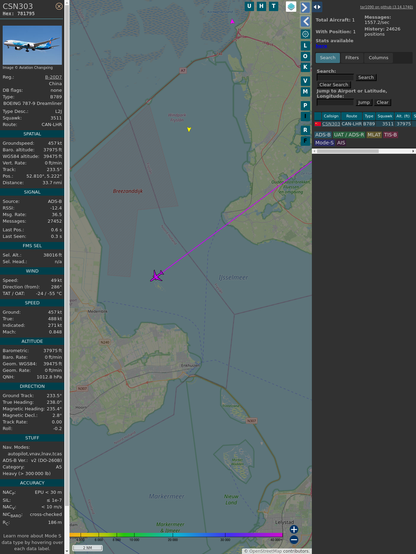Open the Columns tab

point(378,58)
